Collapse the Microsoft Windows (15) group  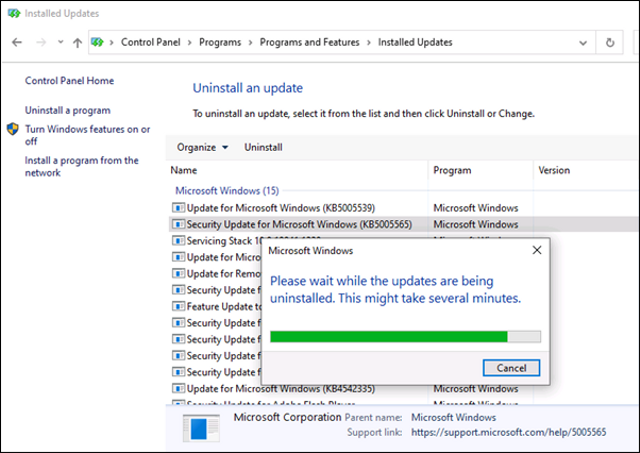(227, 191)
